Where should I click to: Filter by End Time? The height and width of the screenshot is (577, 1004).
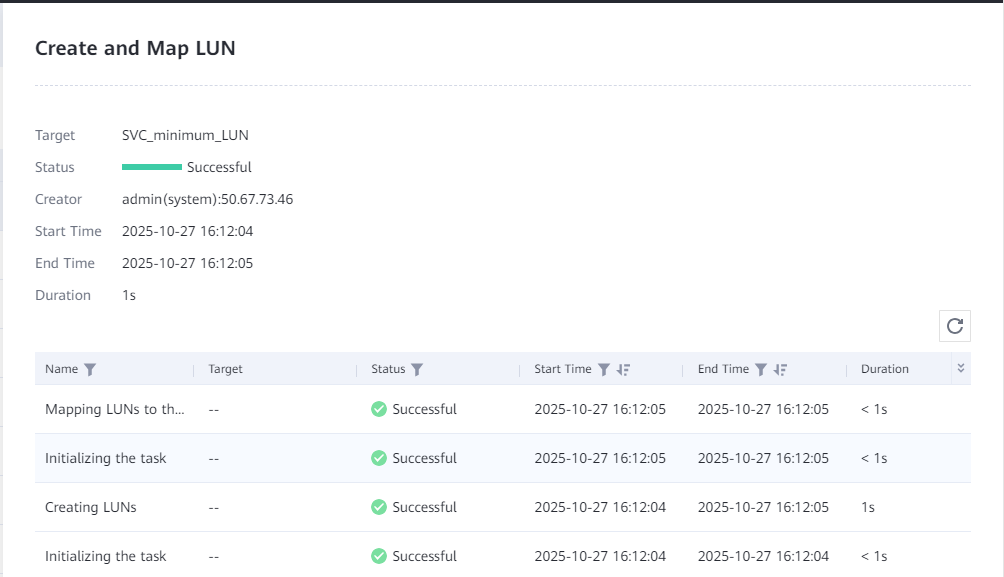coord(760,369)
